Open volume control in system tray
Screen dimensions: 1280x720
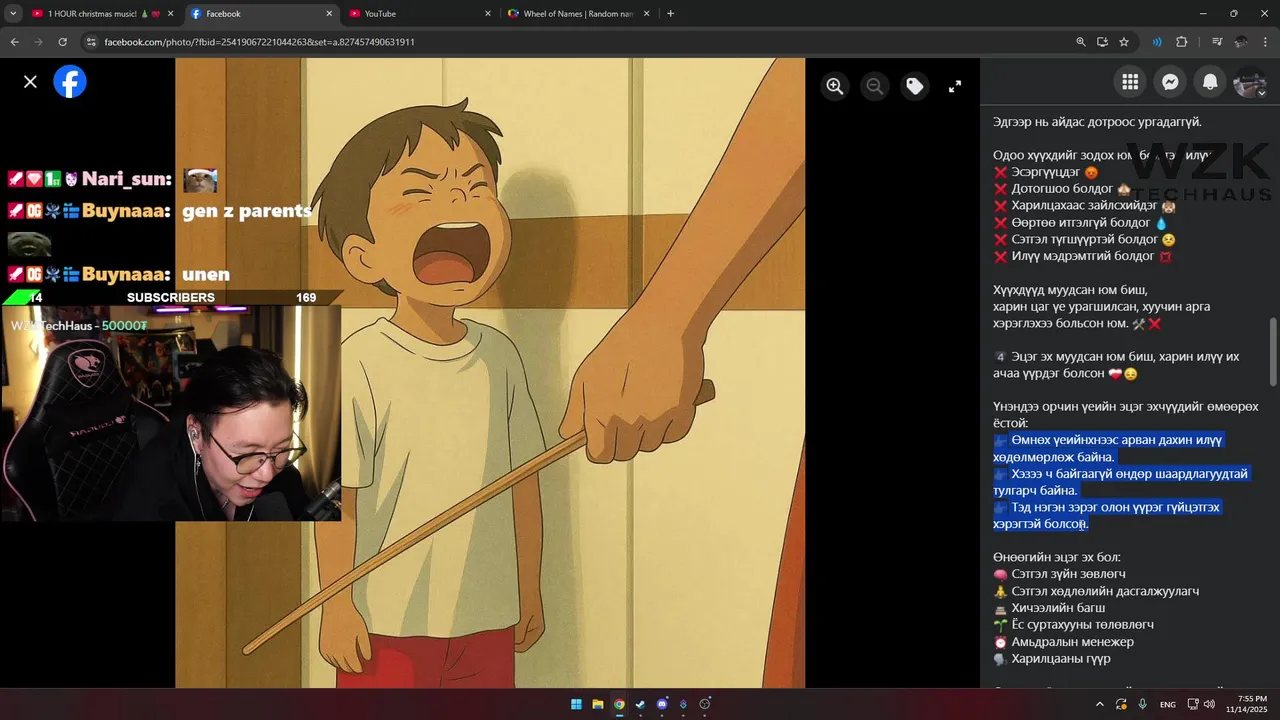click(x=1210, y=704)
